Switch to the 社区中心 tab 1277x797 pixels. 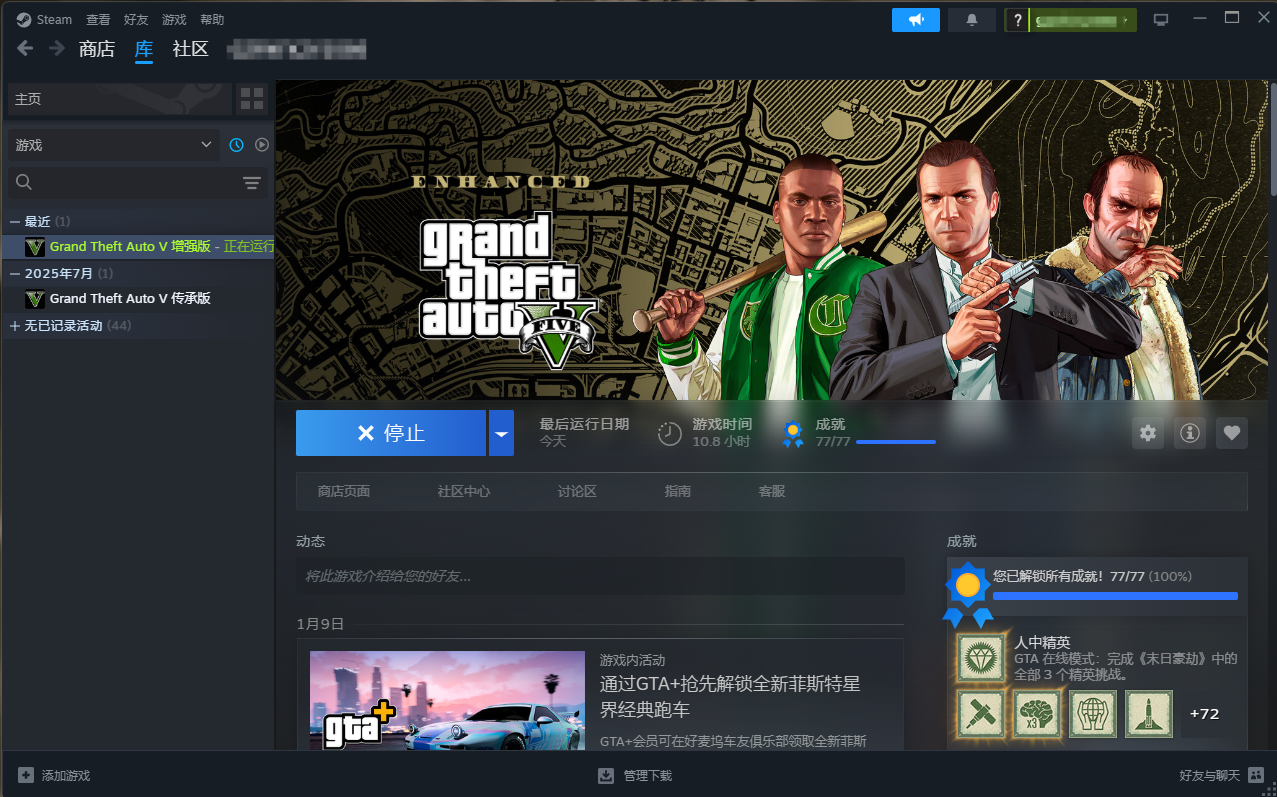coord(463,491)
